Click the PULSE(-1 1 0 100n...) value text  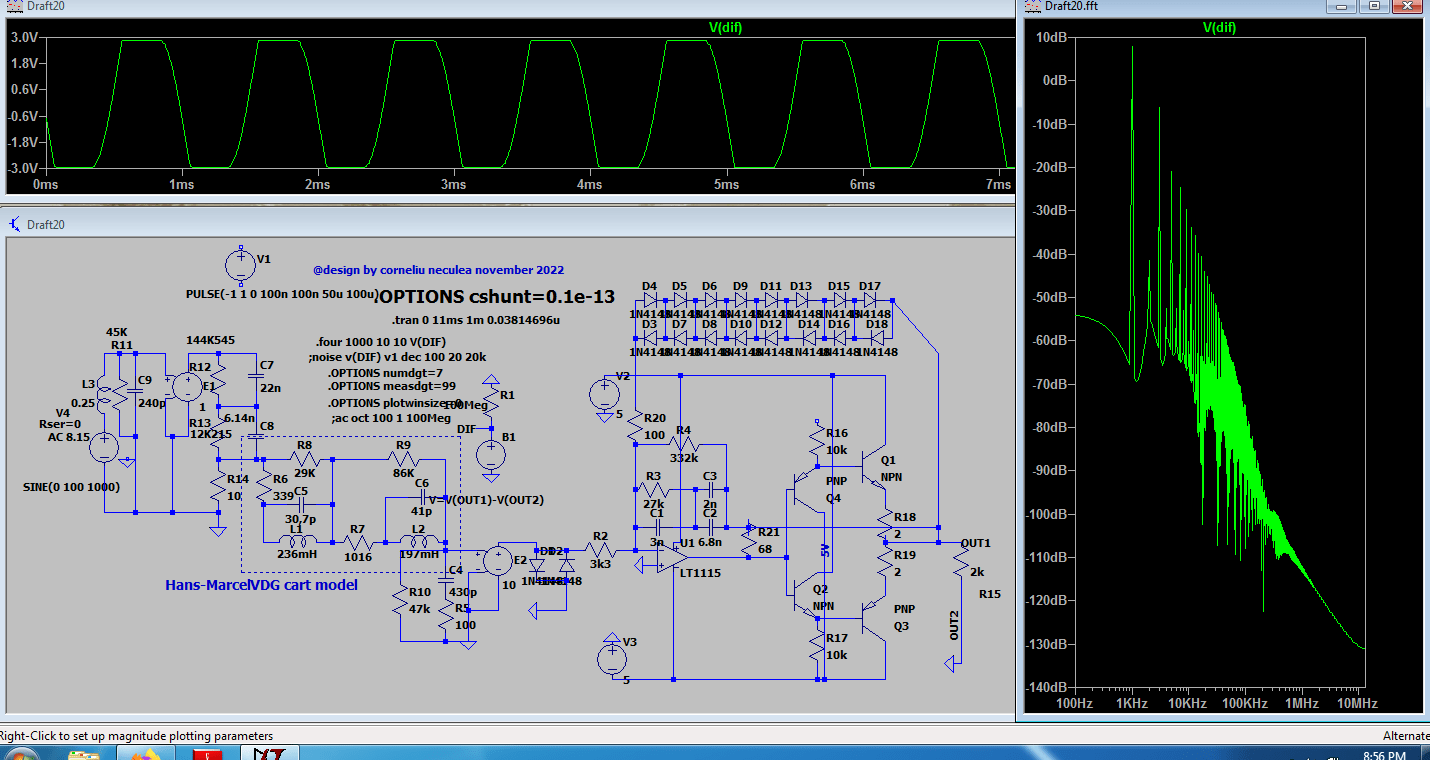pyautogui.click(x=282, y=296)
